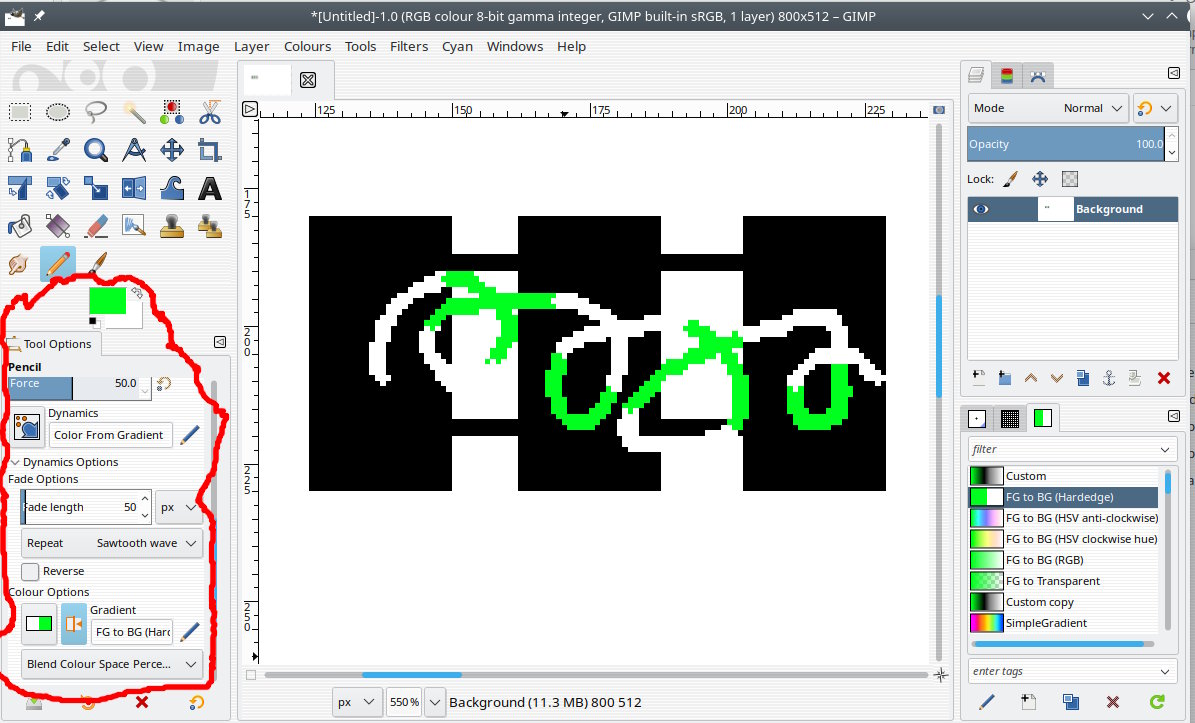Open the Repeat Sawtooth wave dropdown
The image size is (1195, 723).
pos(112,543)
